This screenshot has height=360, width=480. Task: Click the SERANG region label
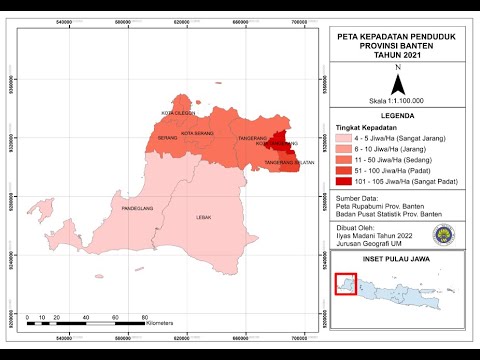tap(167, 138)
